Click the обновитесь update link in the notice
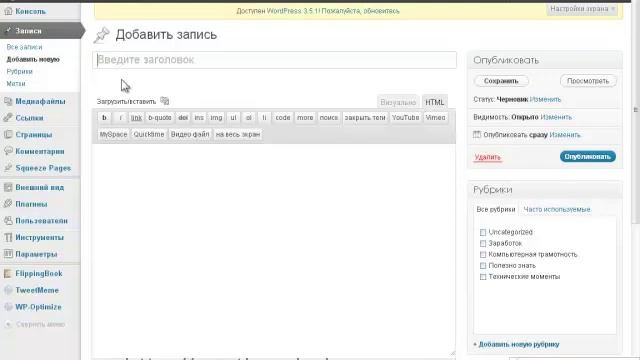This screenshot has width=640, height=360. (x=381, y=11)
